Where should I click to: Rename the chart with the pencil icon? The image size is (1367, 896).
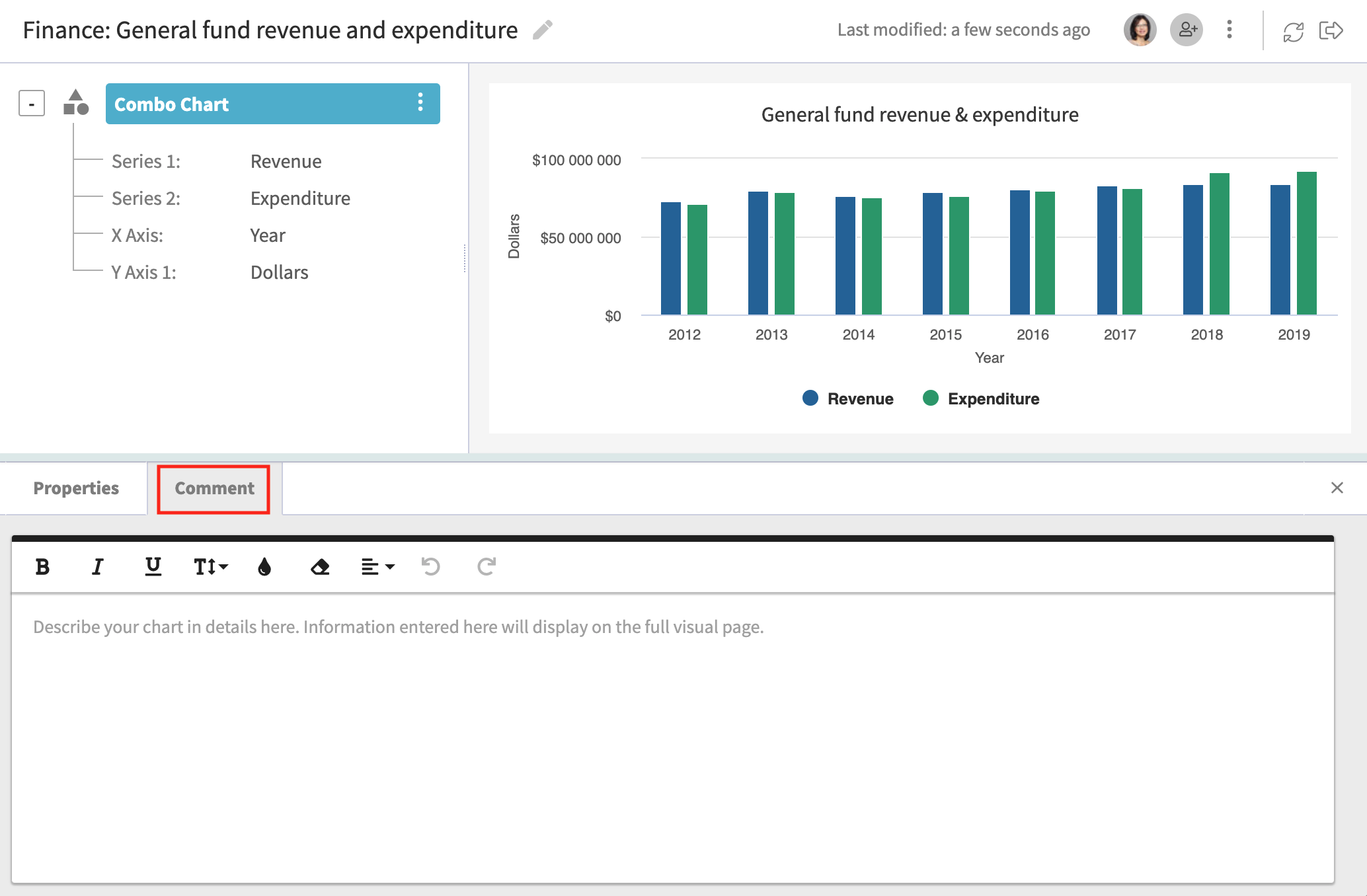click(x=542, y=29)
